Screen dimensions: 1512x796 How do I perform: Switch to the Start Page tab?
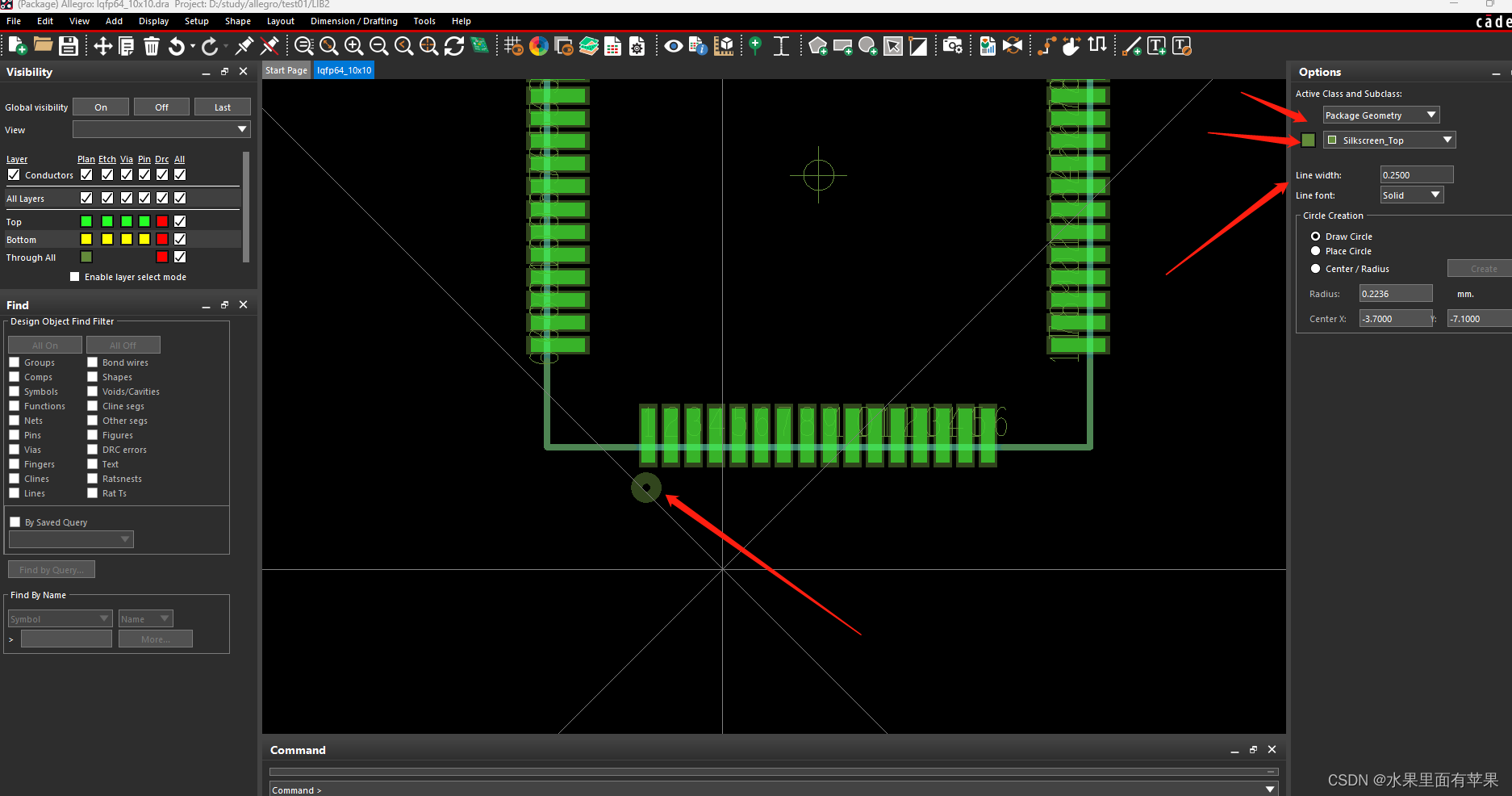286,70
